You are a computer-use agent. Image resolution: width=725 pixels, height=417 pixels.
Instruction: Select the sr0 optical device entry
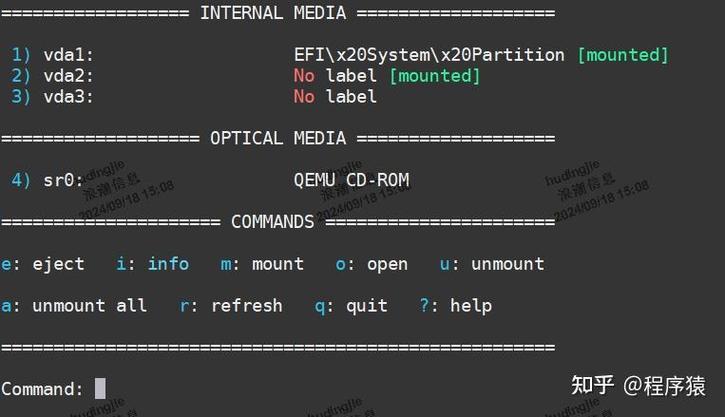click(x=63, y=180)
